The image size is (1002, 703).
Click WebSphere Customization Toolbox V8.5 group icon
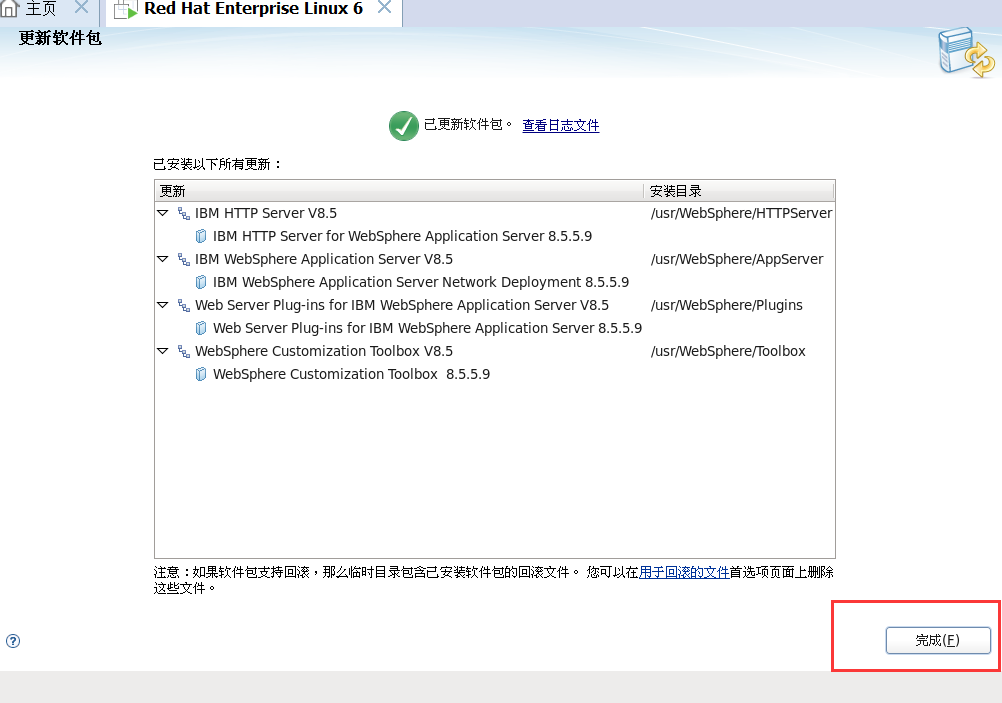coord(184,352)
